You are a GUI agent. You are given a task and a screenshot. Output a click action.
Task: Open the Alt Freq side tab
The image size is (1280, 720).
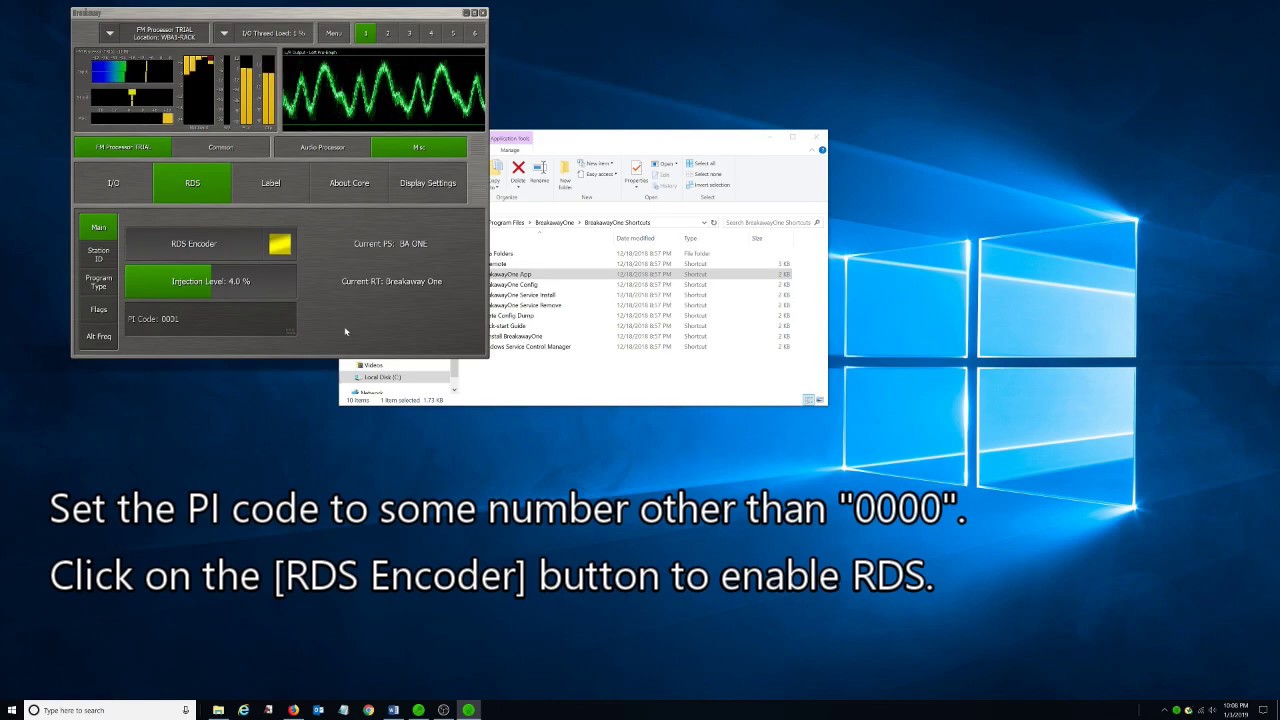tap(99, 336)
